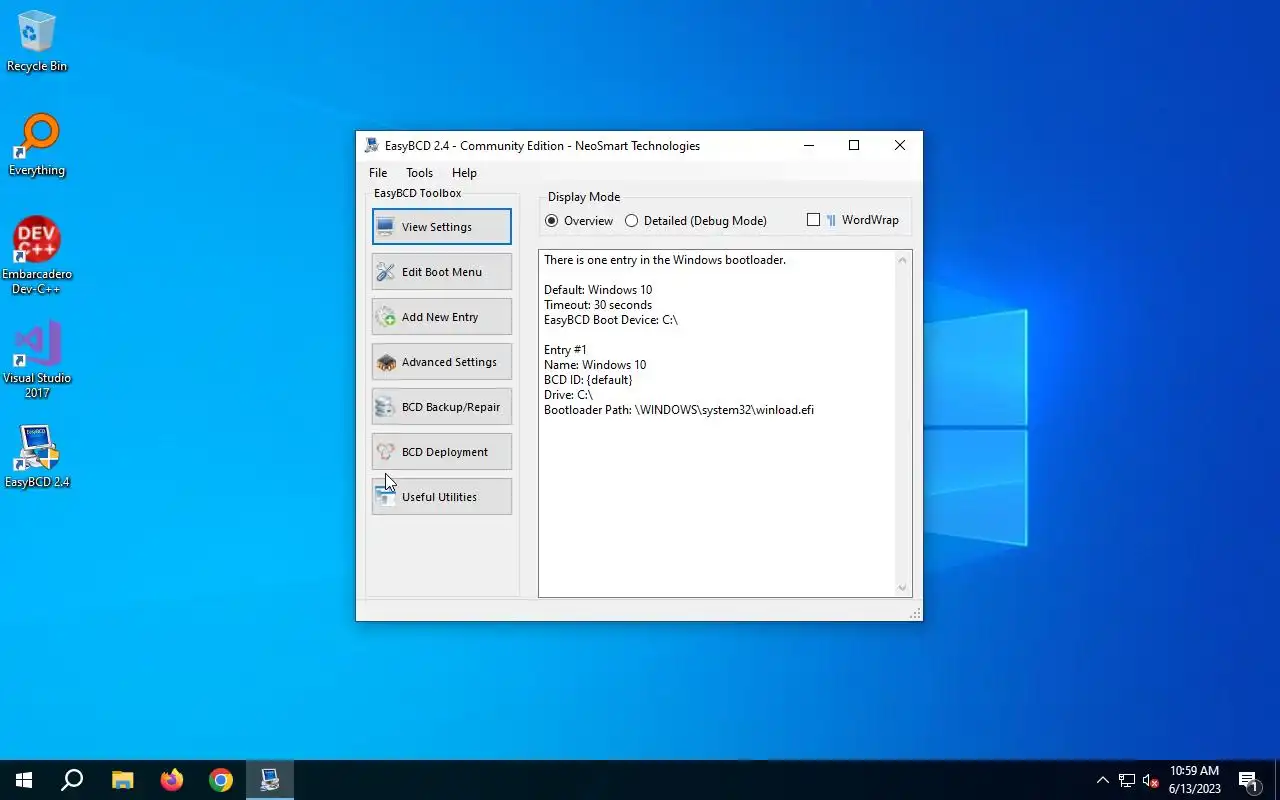Open Advanced Settings
Image resolution: width=1280 pixels, height=800 pixels.
coord(441,362)
